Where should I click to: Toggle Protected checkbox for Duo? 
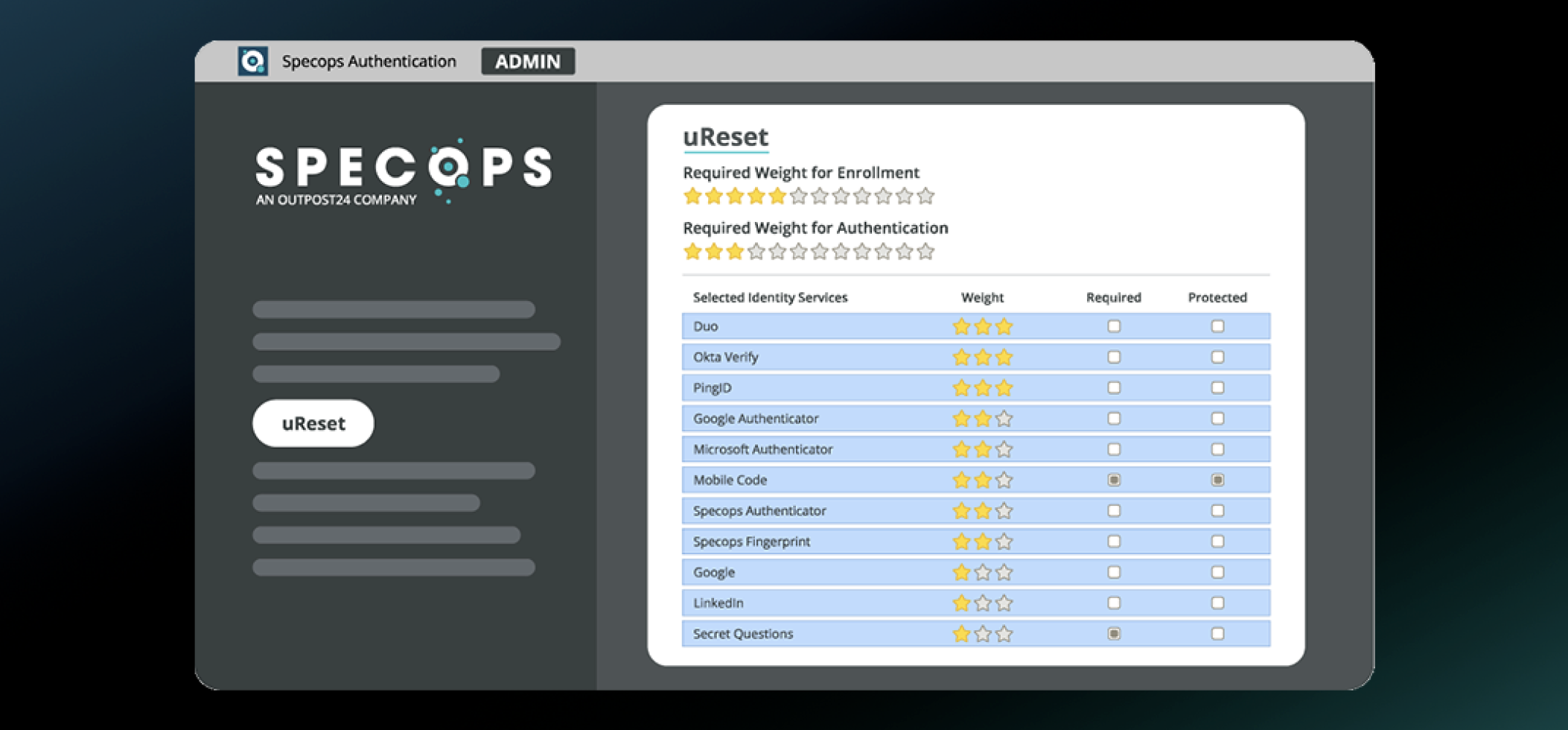[x=1217, y=326]
